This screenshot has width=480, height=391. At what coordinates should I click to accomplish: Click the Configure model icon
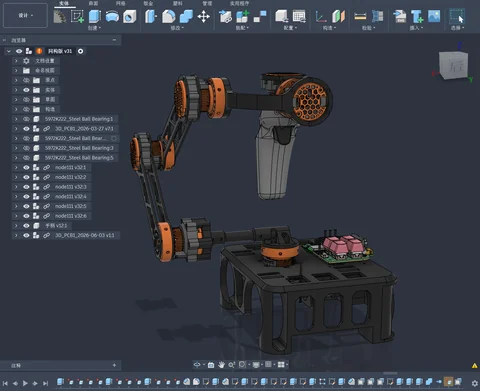point(282,16)
